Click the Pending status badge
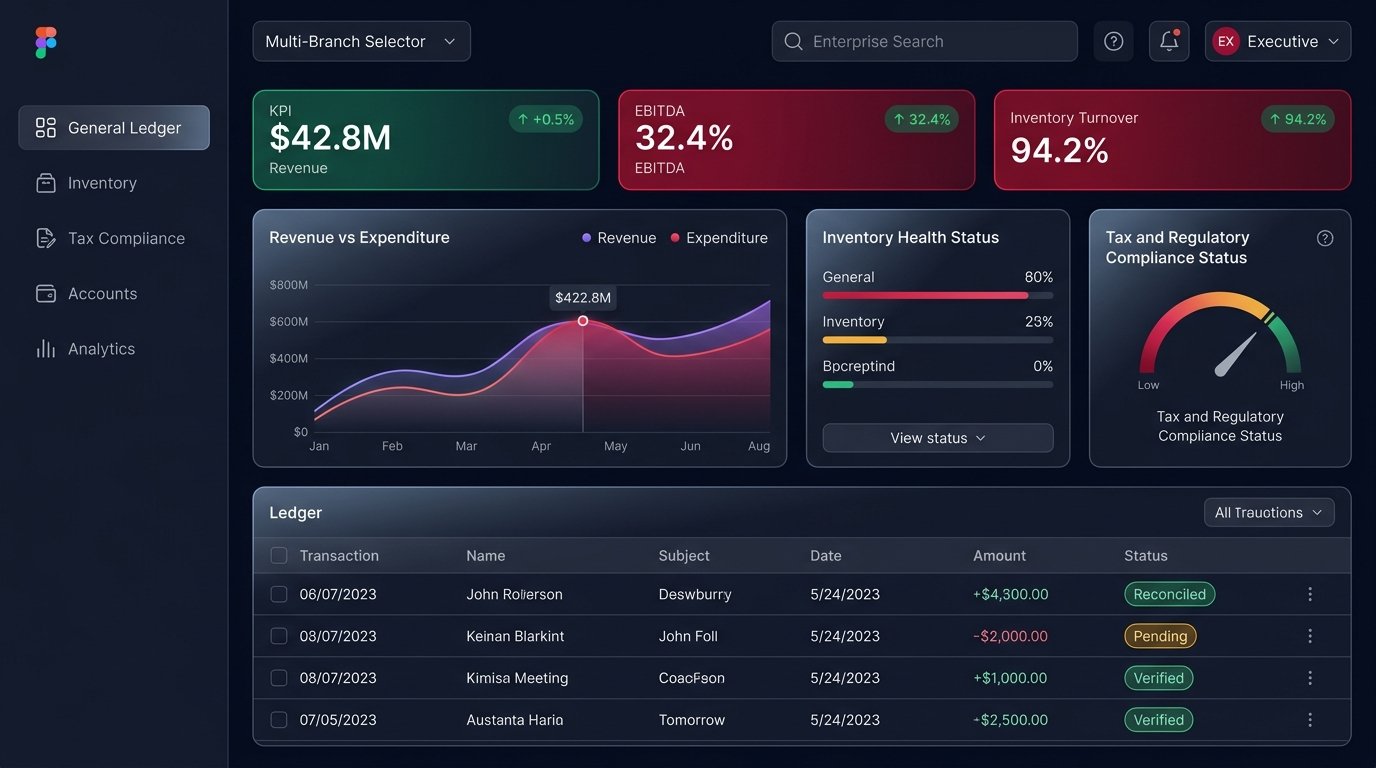Screen dimensions: 1376x768 tap(1160, 636)
